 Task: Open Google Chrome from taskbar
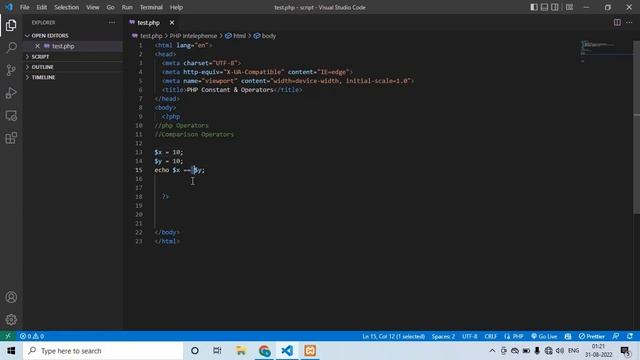point(264,351)
